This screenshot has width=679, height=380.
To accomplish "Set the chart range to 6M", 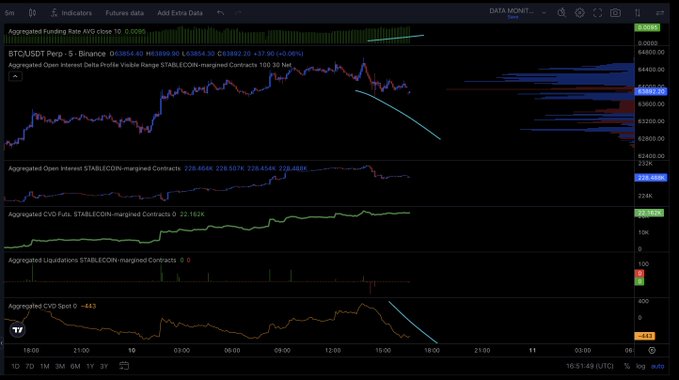I will (75, 366).
